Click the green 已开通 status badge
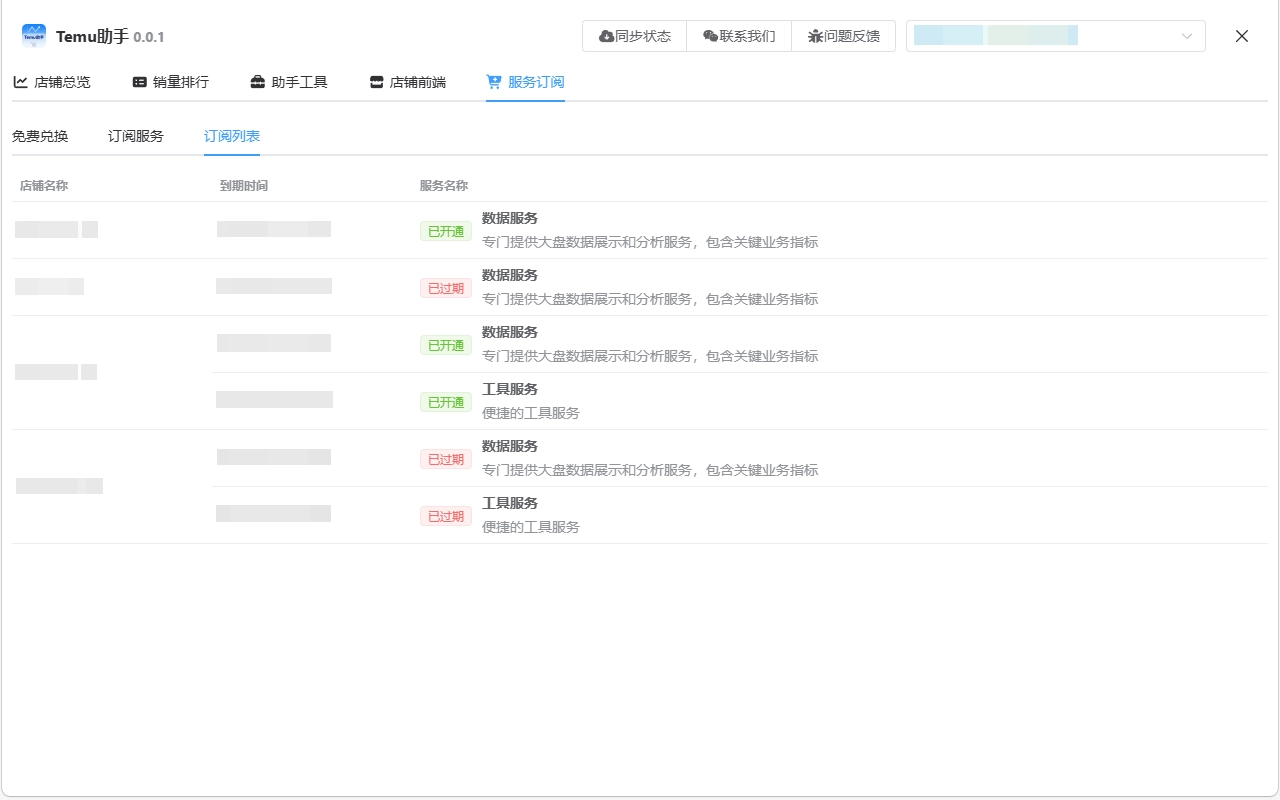The width and height of the screenshot is (1280, 800). coord(444,230)
